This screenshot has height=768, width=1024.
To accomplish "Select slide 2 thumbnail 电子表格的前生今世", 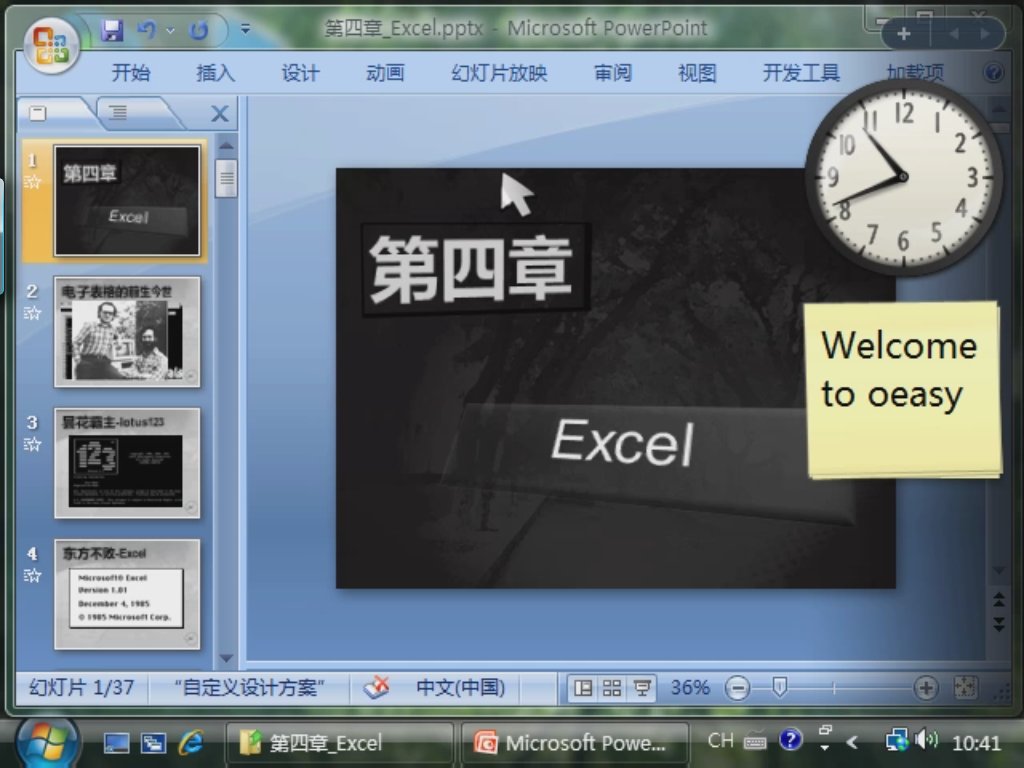I will click(127, 332).
